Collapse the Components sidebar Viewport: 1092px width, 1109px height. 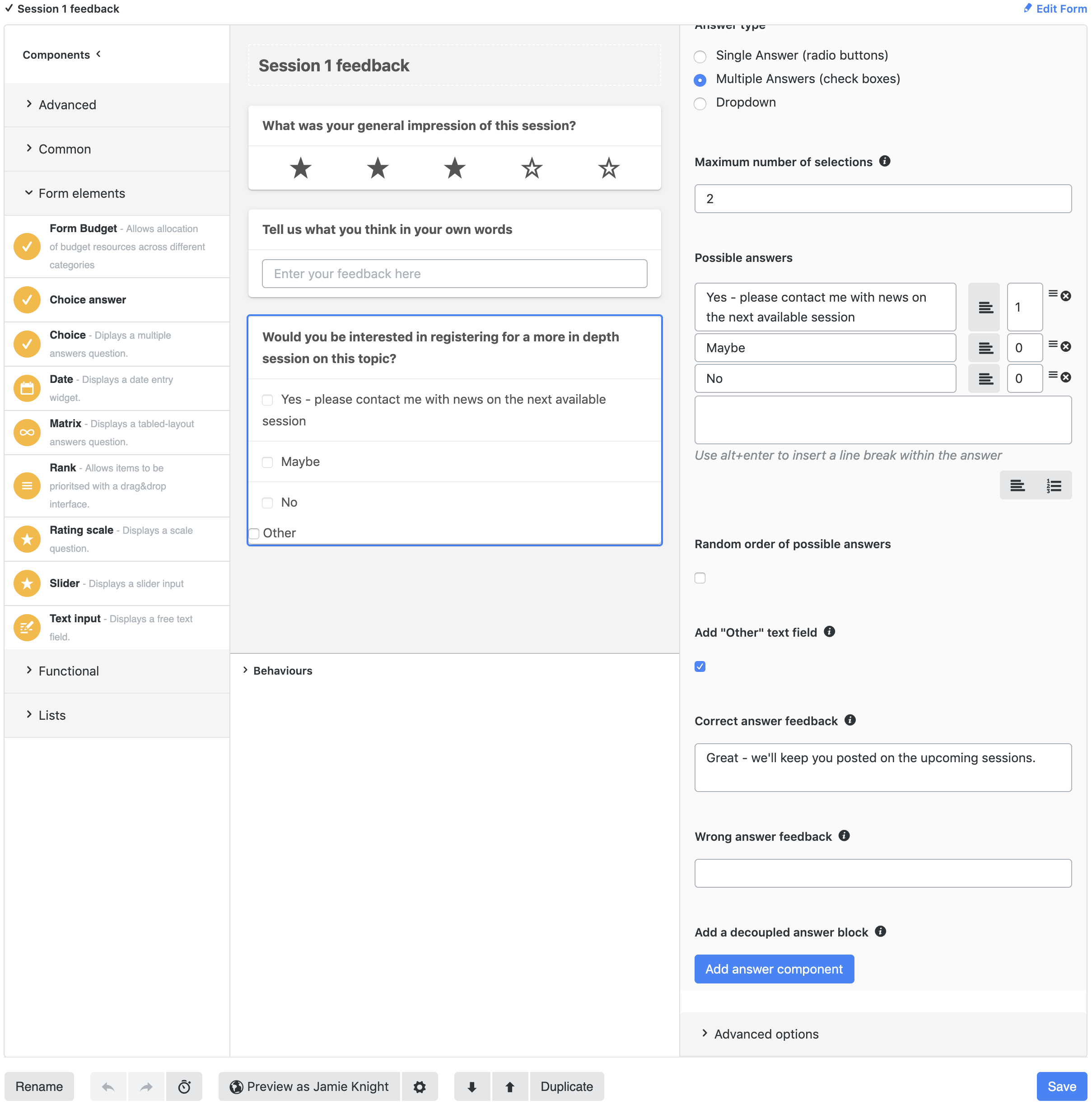(62, 55)
